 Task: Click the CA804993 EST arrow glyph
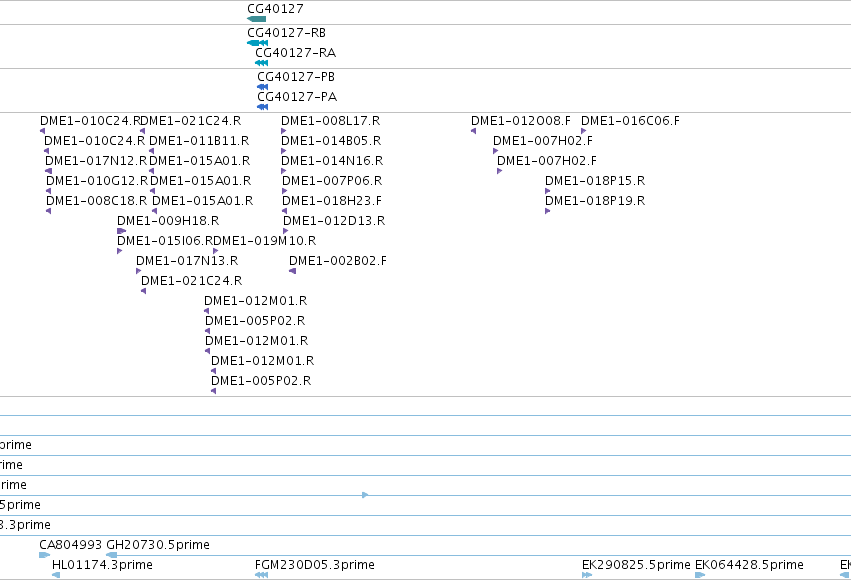point(45,555)
